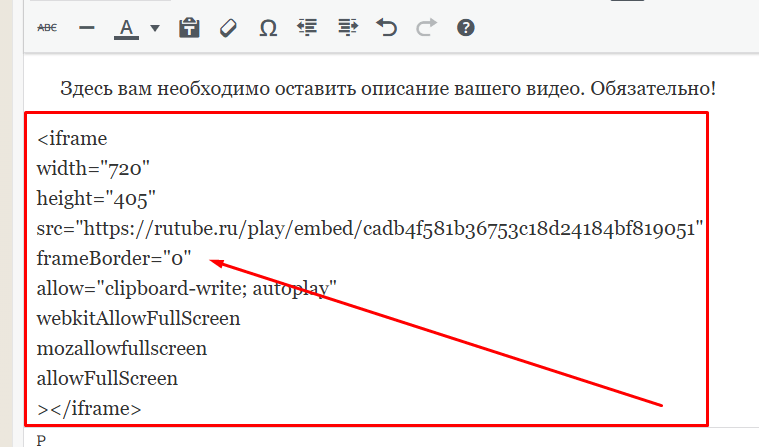
Task: Increase the paragraph indent
Action: click(x=348, y=28)
